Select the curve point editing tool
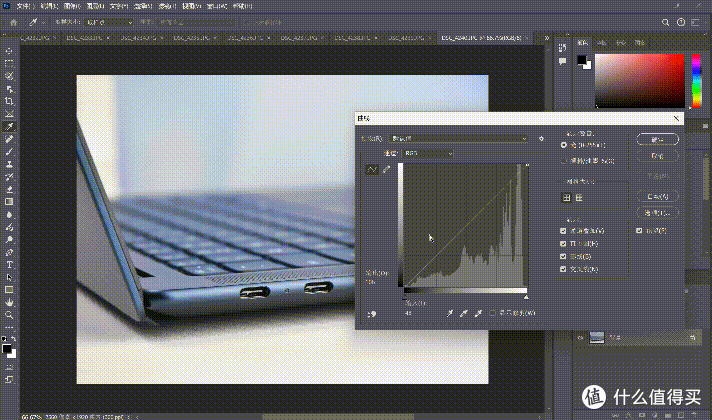712x420 pixels. click(372, 169)
